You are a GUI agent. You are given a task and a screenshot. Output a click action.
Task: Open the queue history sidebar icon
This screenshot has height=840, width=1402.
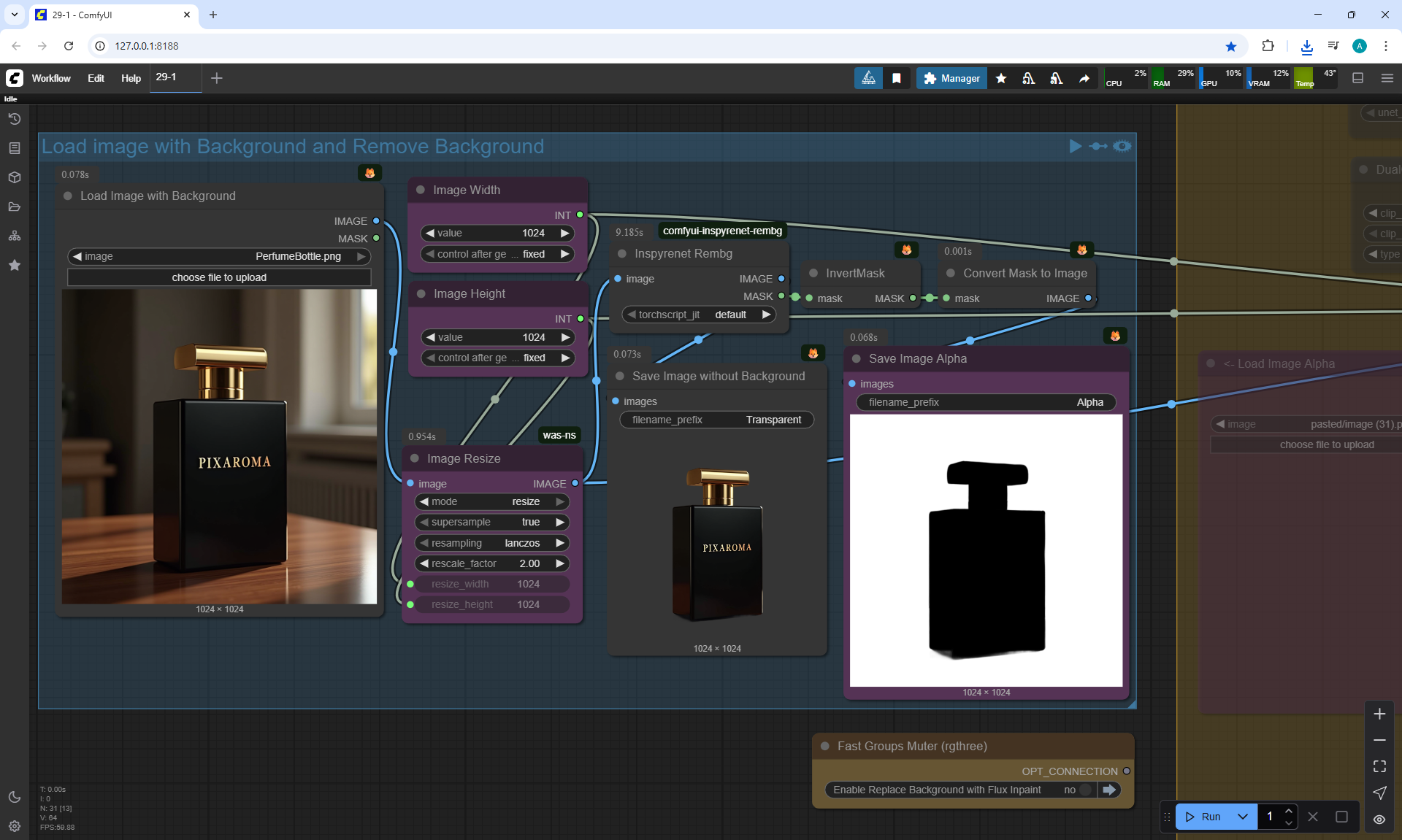coord(14,119)
